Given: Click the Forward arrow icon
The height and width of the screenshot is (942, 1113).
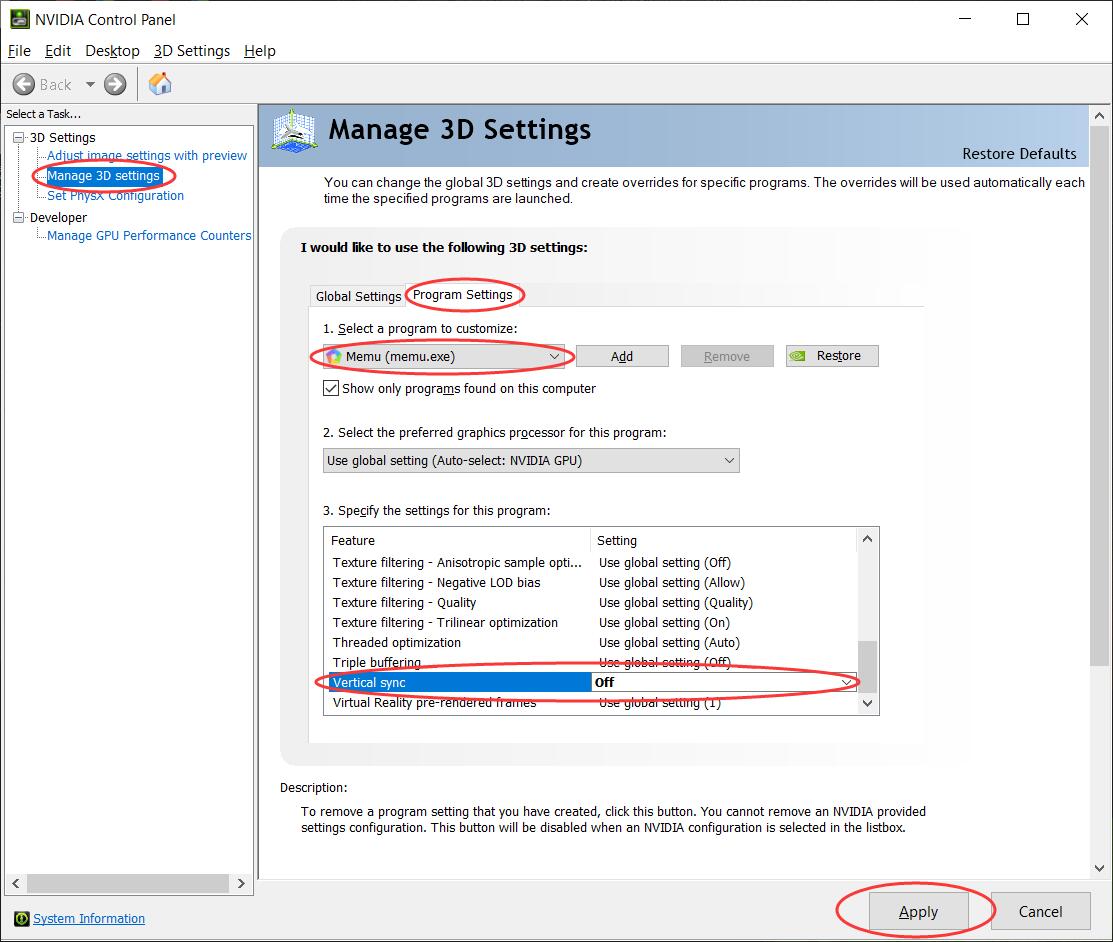Looking at the screenshot, I should pos(115,84).
